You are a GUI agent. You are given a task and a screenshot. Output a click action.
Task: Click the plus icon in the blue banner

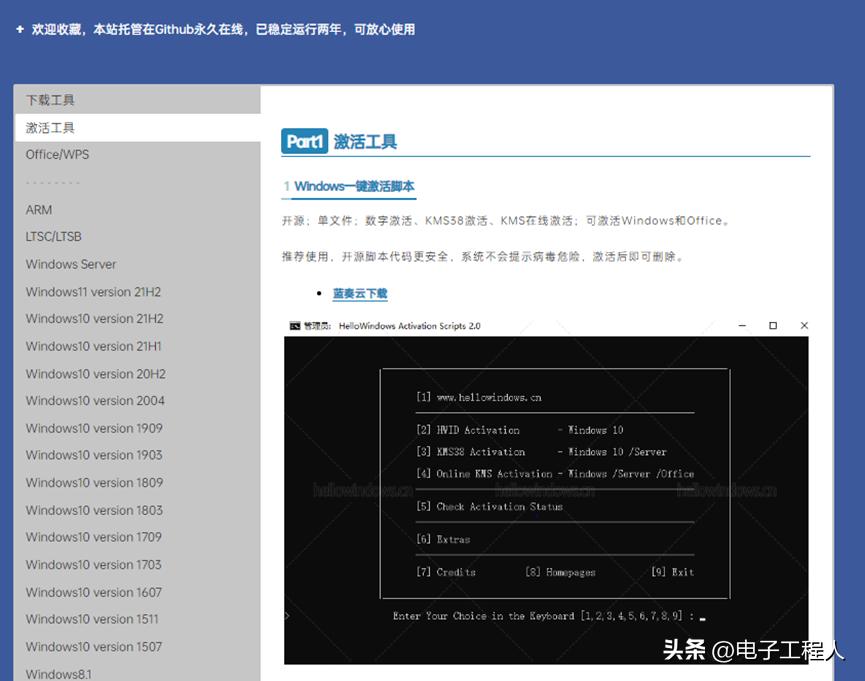[20, 29]
